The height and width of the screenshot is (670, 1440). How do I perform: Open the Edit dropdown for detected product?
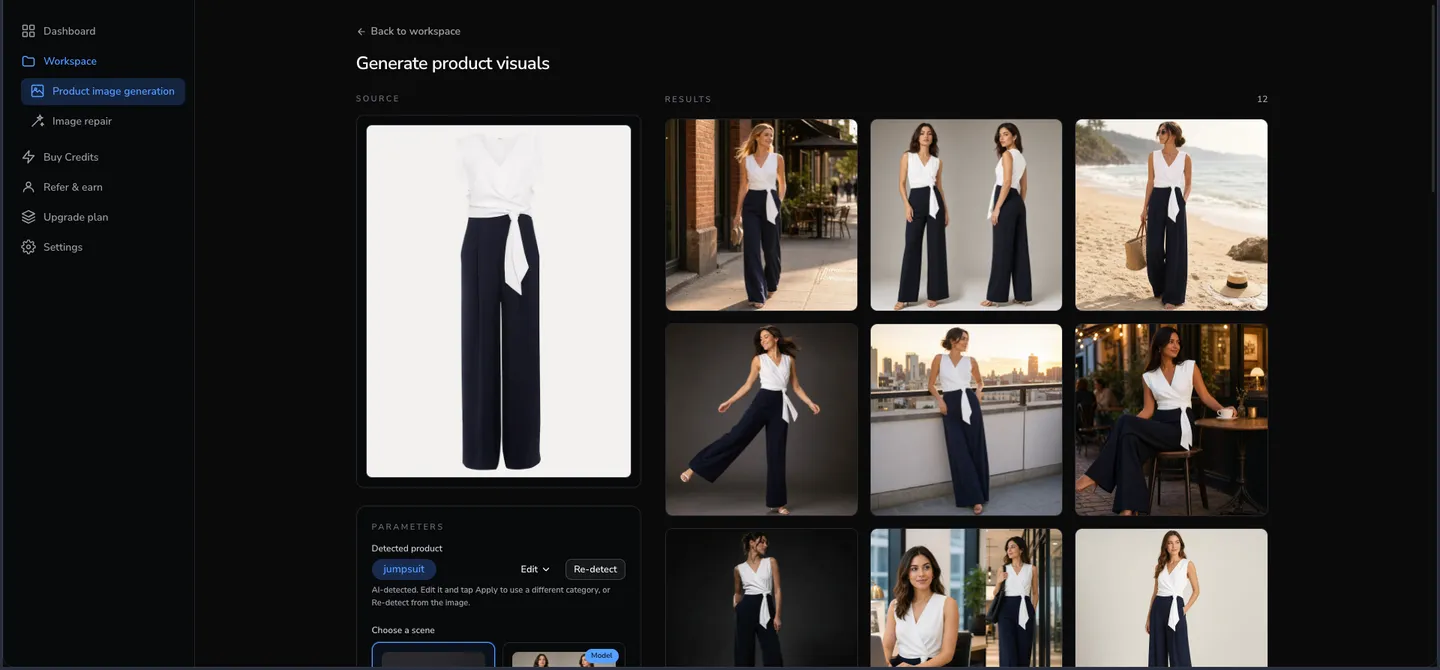pos(535,569)
